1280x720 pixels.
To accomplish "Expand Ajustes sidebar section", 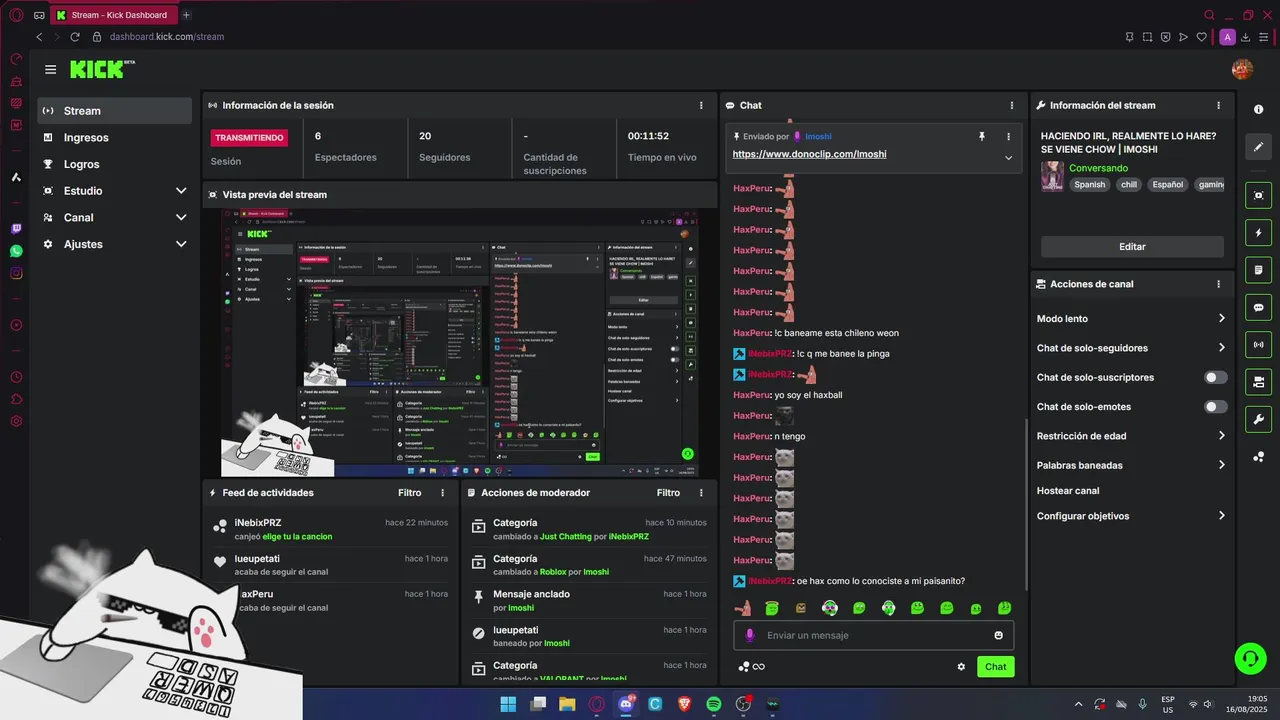I will (181, 244).
